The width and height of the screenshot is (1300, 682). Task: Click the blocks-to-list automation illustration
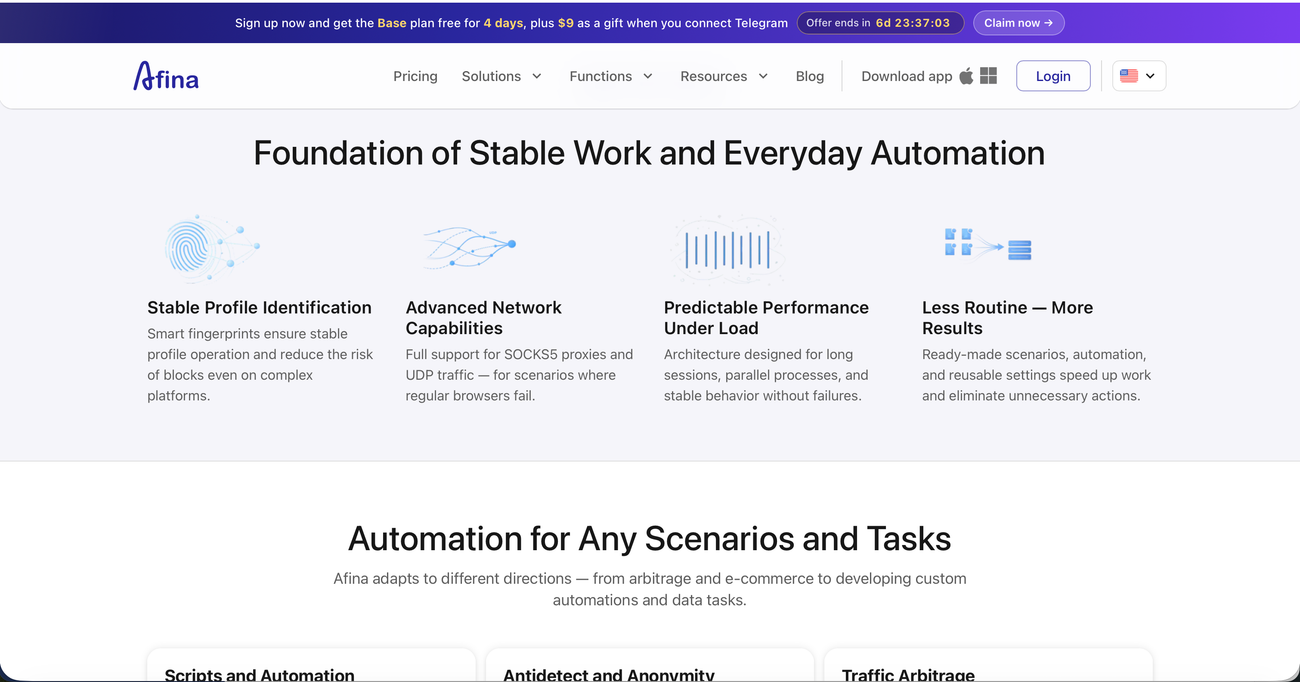pos(987,244)
